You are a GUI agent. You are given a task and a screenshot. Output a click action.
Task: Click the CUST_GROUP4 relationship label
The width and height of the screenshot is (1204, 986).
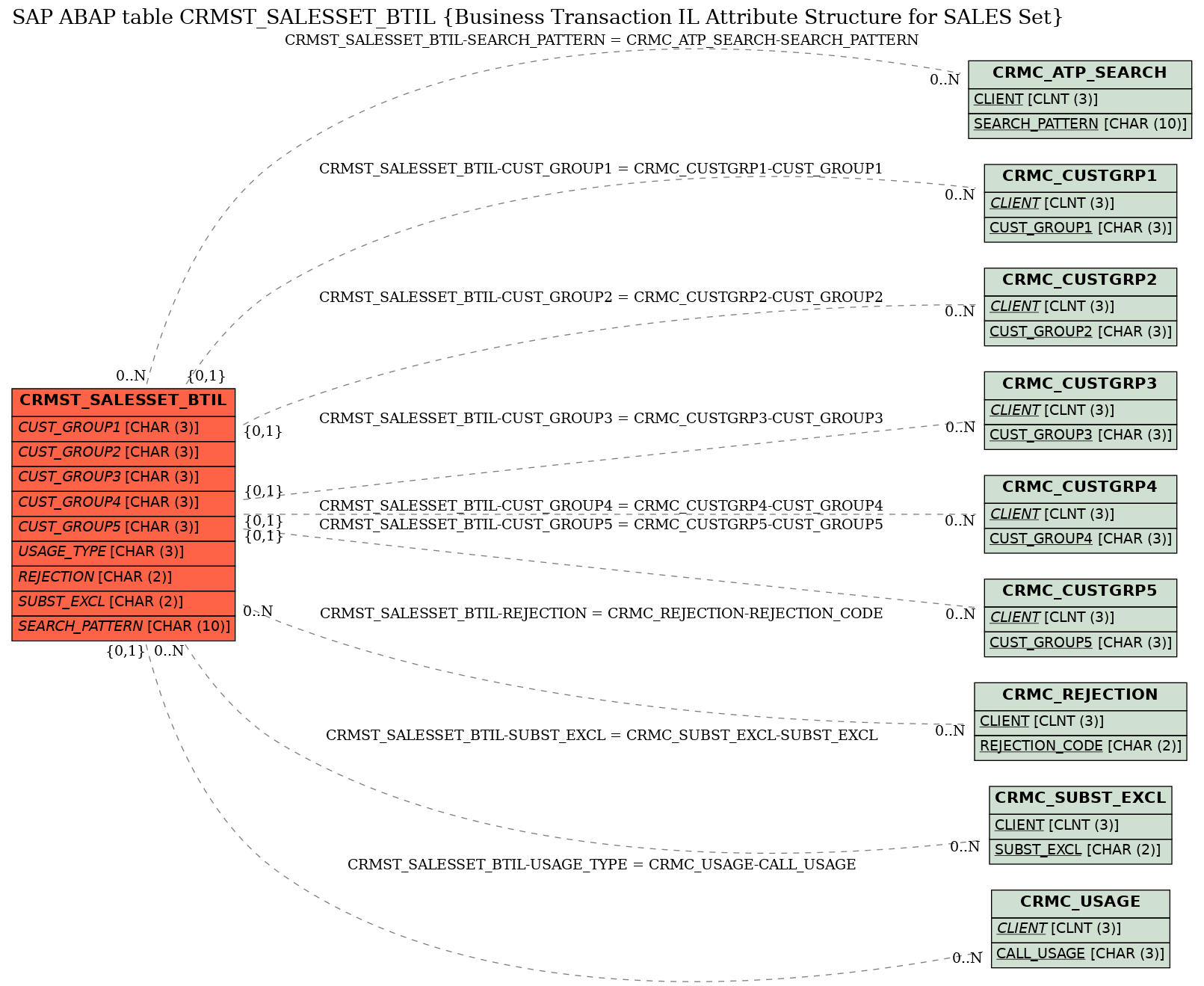[x=601, y=506]
